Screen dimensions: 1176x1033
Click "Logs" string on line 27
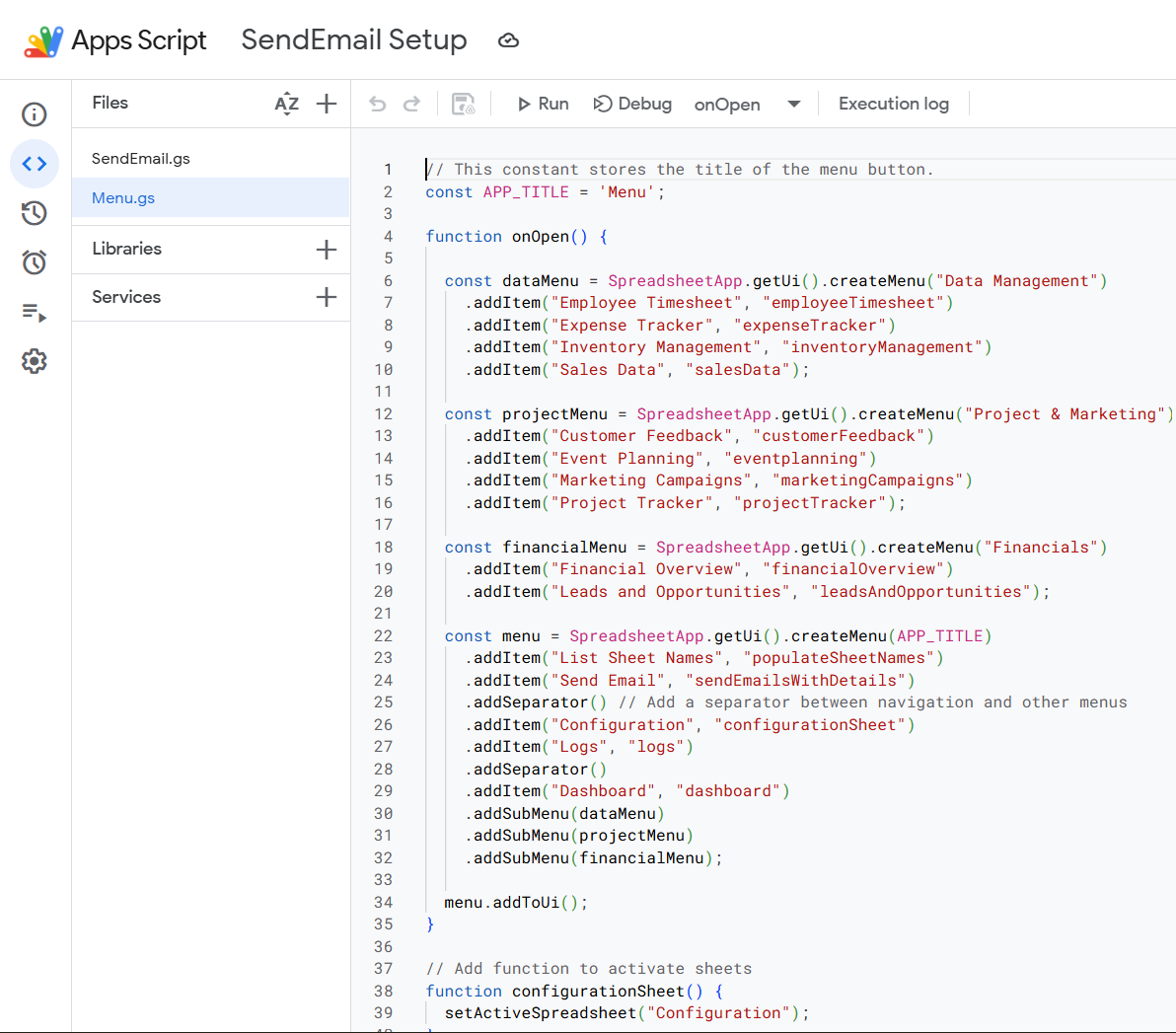[x=579, y=747]
